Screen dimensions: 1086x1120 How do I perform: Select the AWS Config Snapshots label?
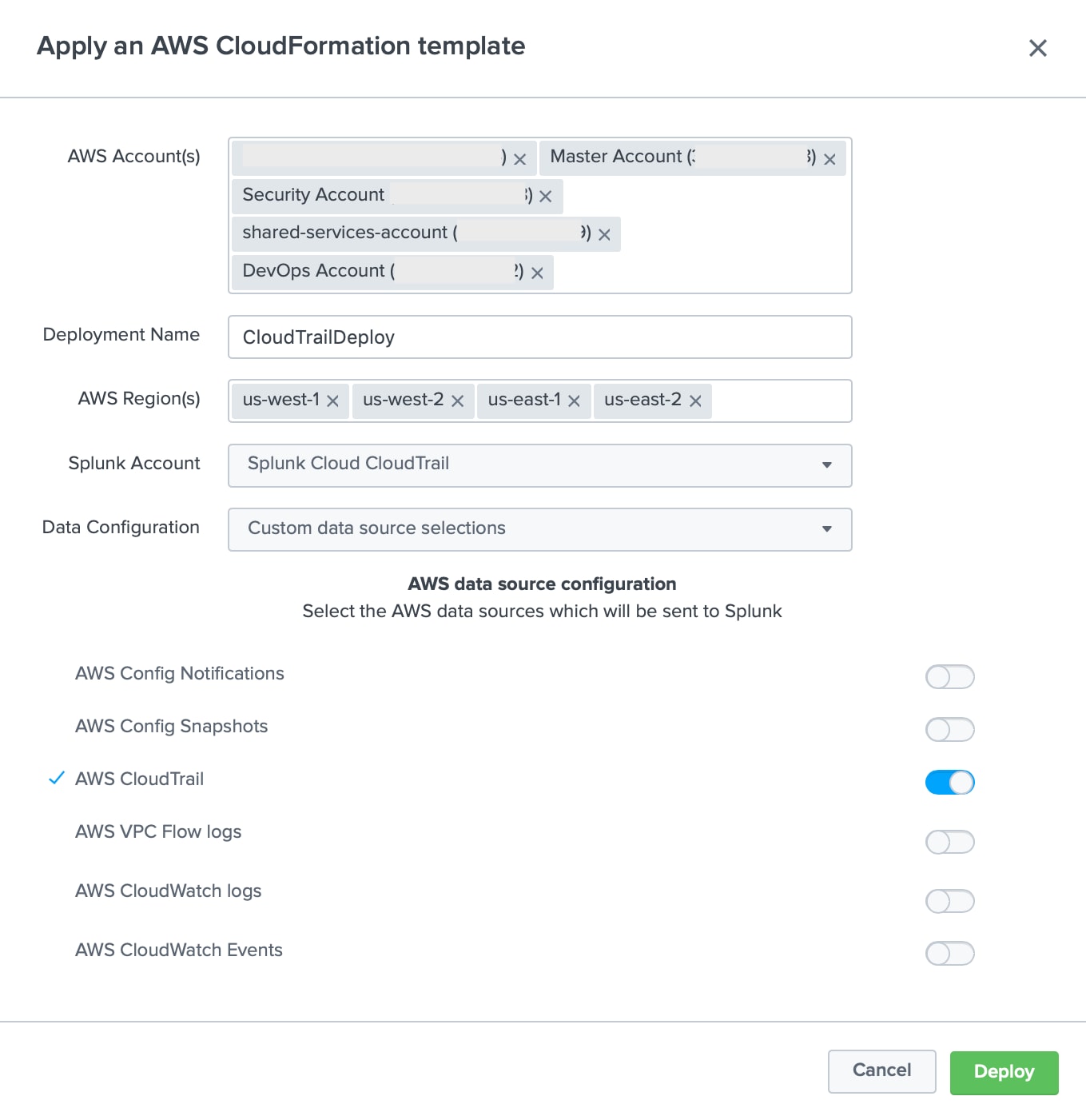coord(172,726)
